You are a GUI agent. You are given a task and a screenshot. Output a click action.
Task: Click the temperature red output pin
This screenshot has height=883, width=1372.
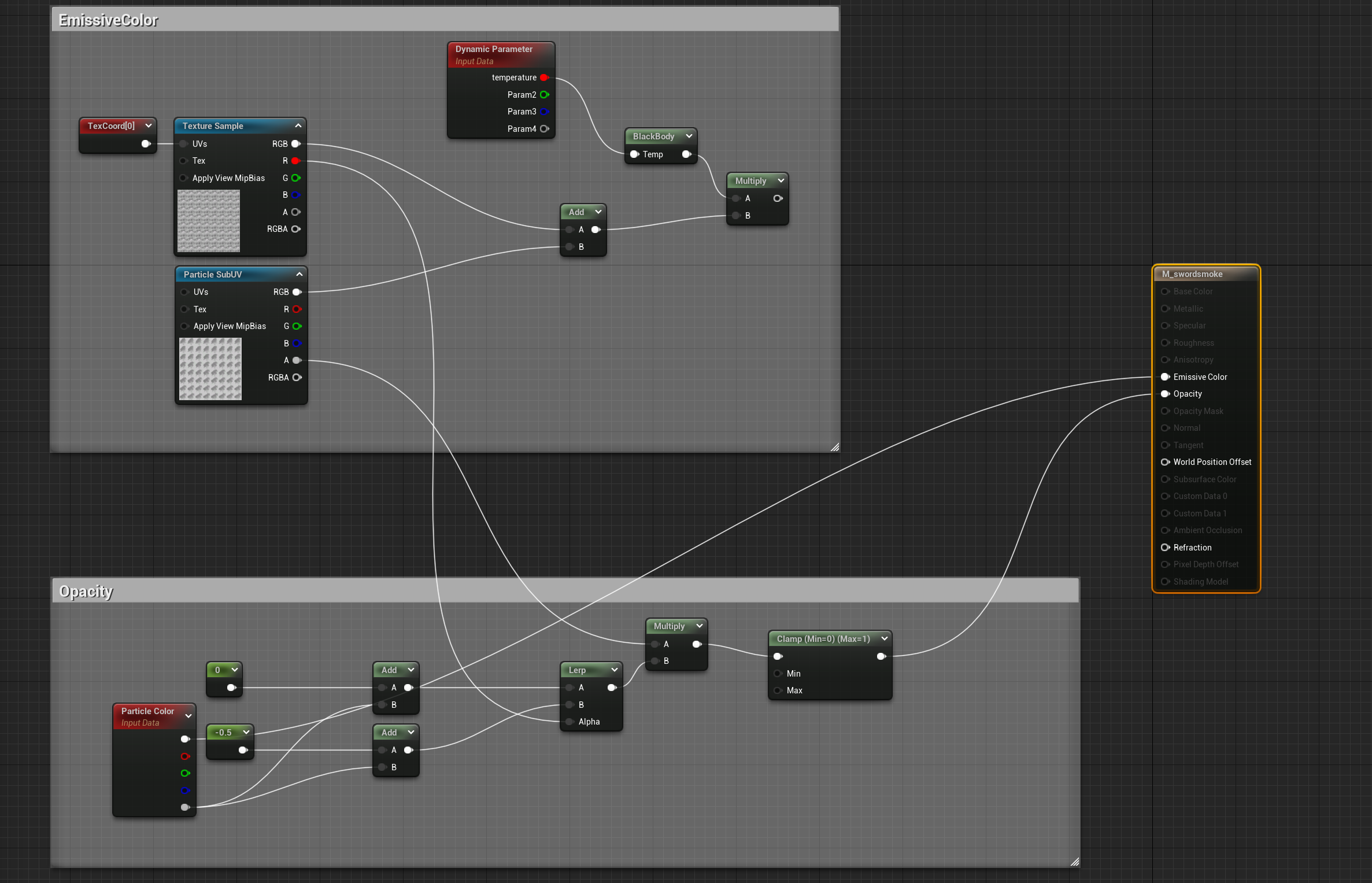[x=544, y=77]
